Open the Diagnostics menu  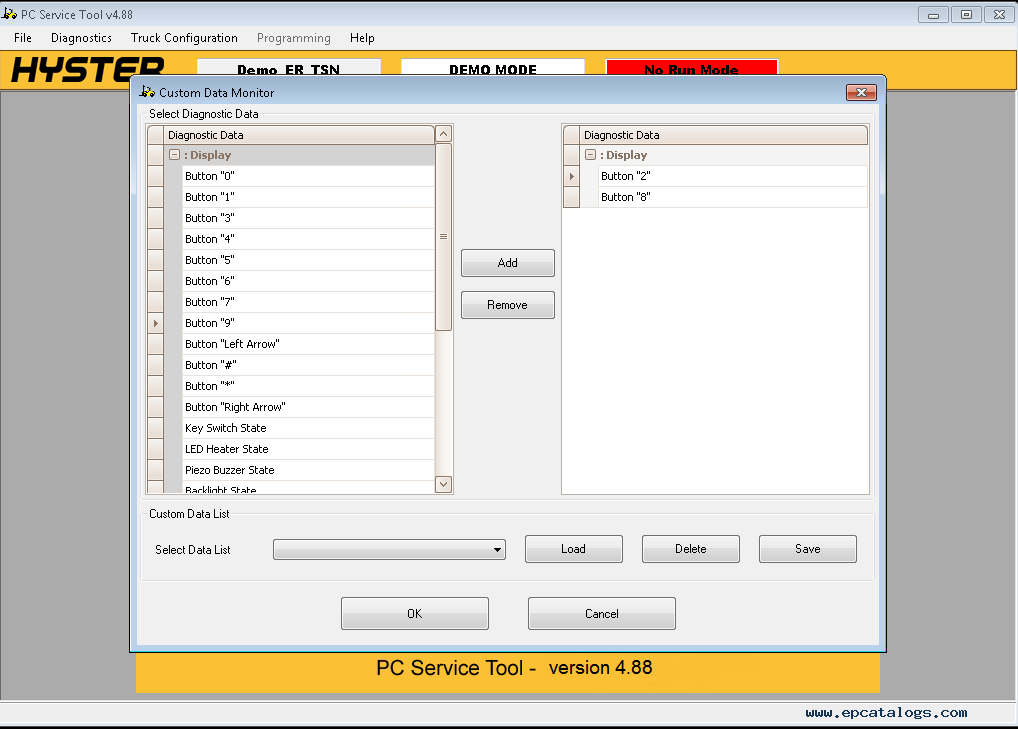(80, 38)
